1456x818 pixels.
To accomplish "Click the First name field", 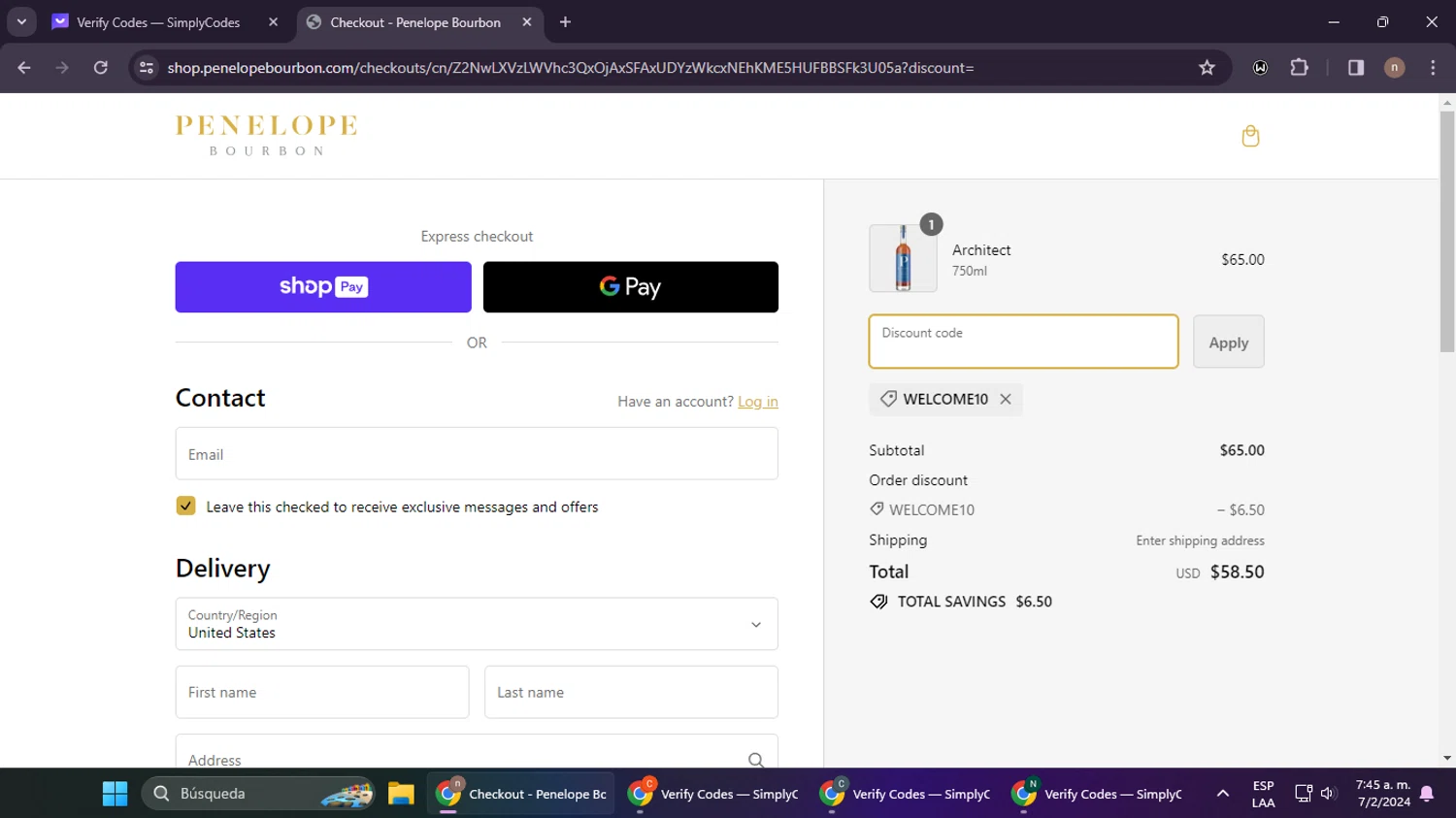I will click(x=322, y=692).
